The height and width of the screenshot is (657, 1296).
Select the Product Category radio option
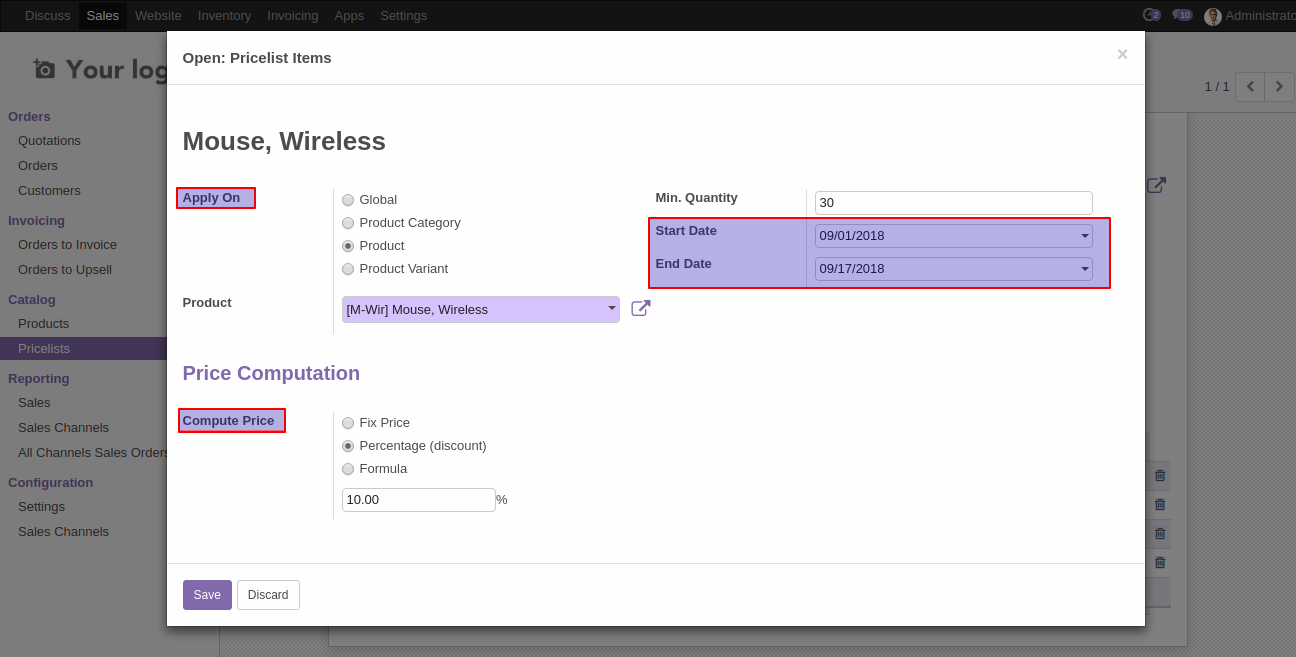click(348, 223)
